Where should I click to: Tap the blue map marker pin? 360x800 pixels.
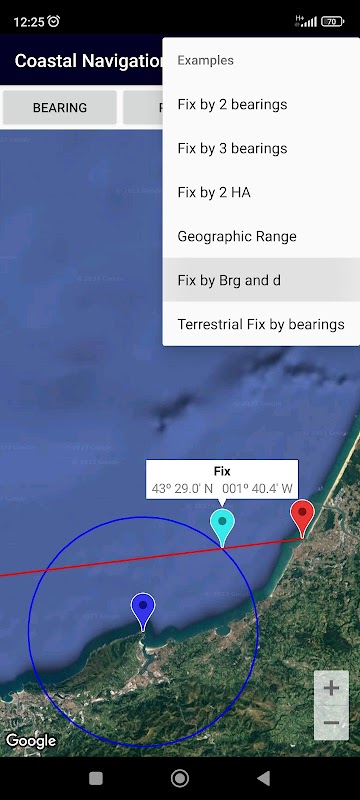[x=143, y=610]
